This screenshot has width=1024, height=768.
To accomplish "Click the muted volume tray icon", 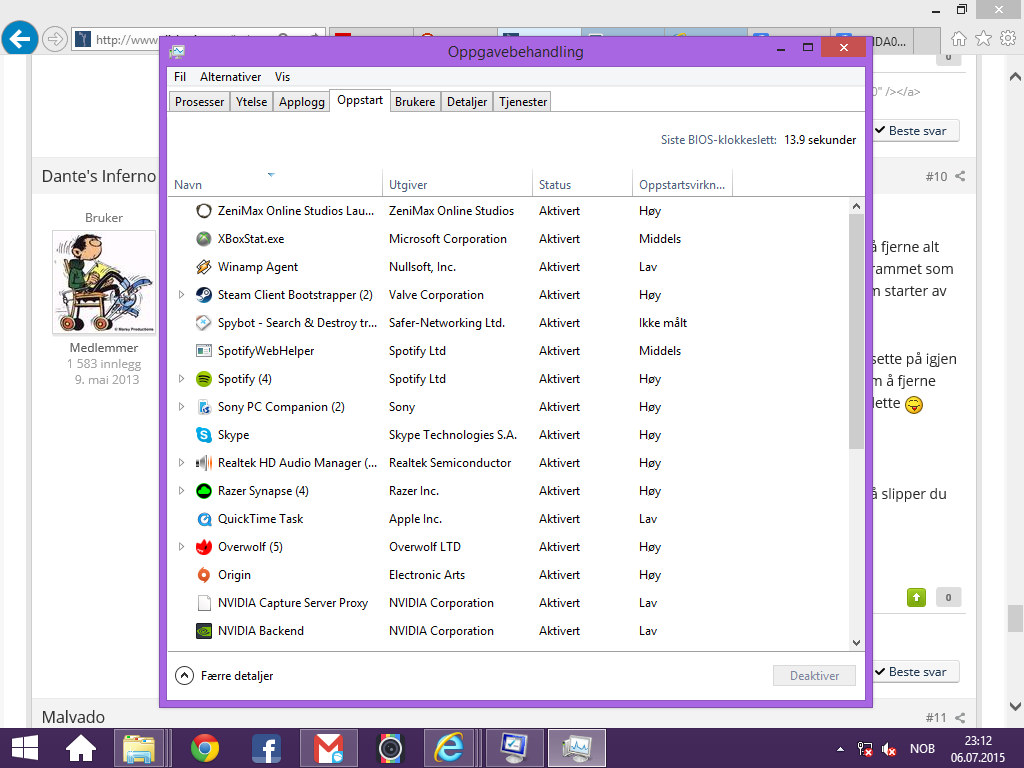I will pos(889,749).
